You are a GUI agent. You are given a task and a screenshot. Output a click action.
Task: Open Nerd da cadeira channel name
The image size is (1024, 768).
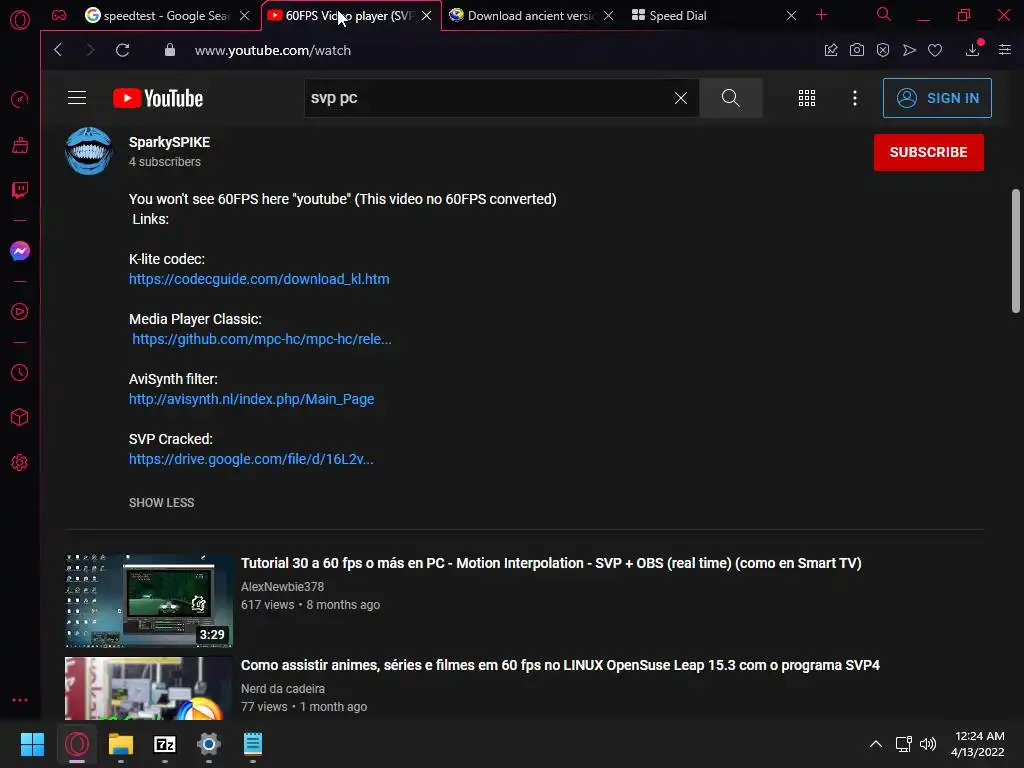[283, 688]
